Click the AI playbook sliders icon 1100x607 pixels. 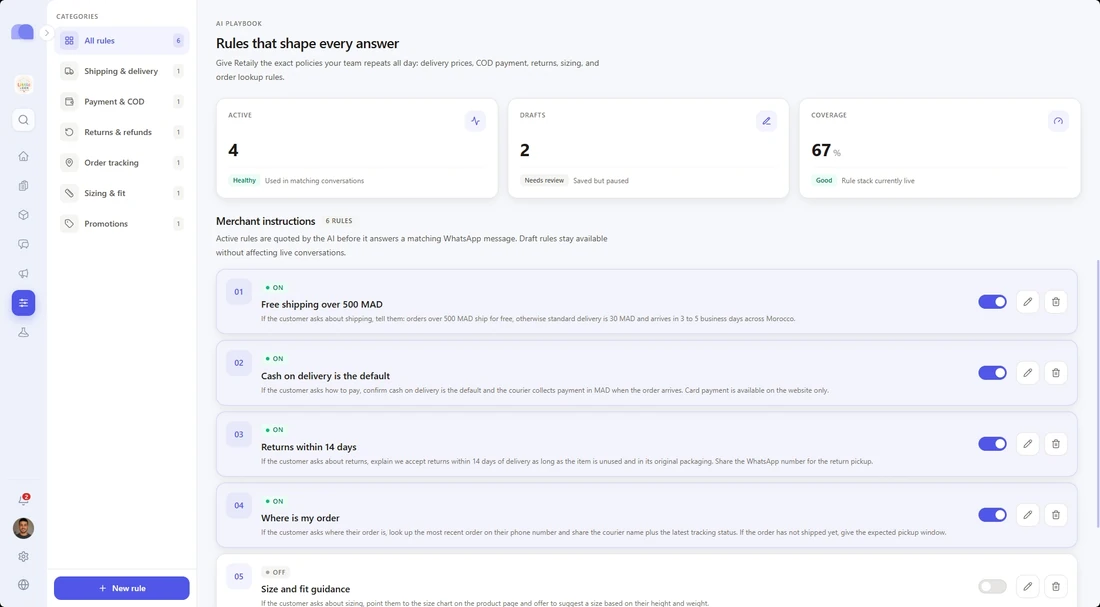click(23, 303)
